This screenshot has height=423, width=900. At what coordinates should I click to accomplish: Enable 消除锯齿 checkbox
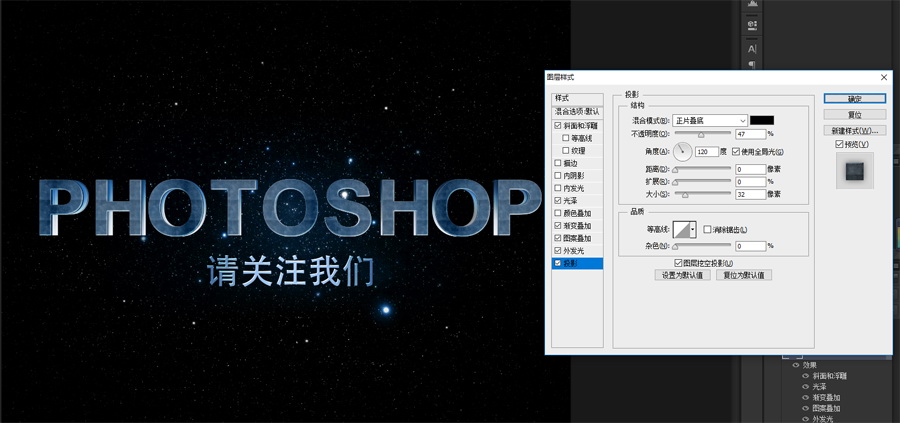[x=707, y=230]
